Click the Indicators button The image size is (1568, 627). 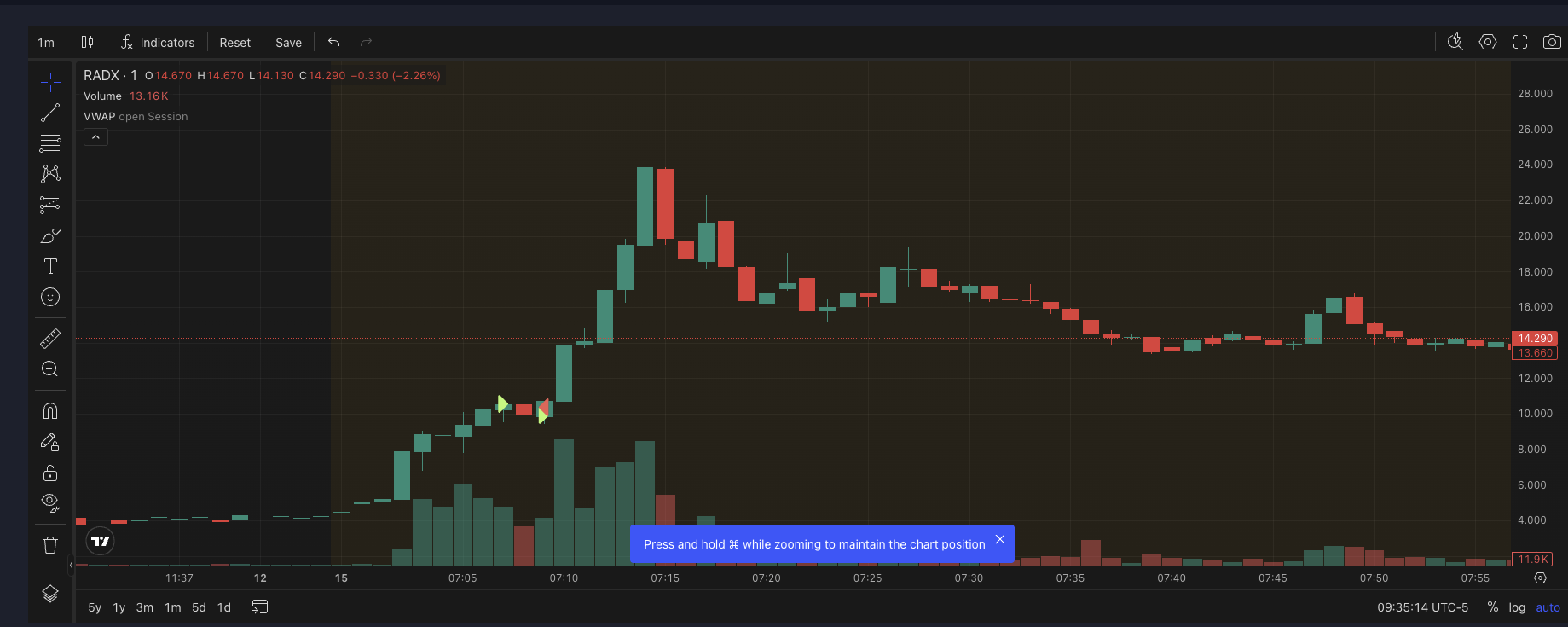click(x=158, y=43)
